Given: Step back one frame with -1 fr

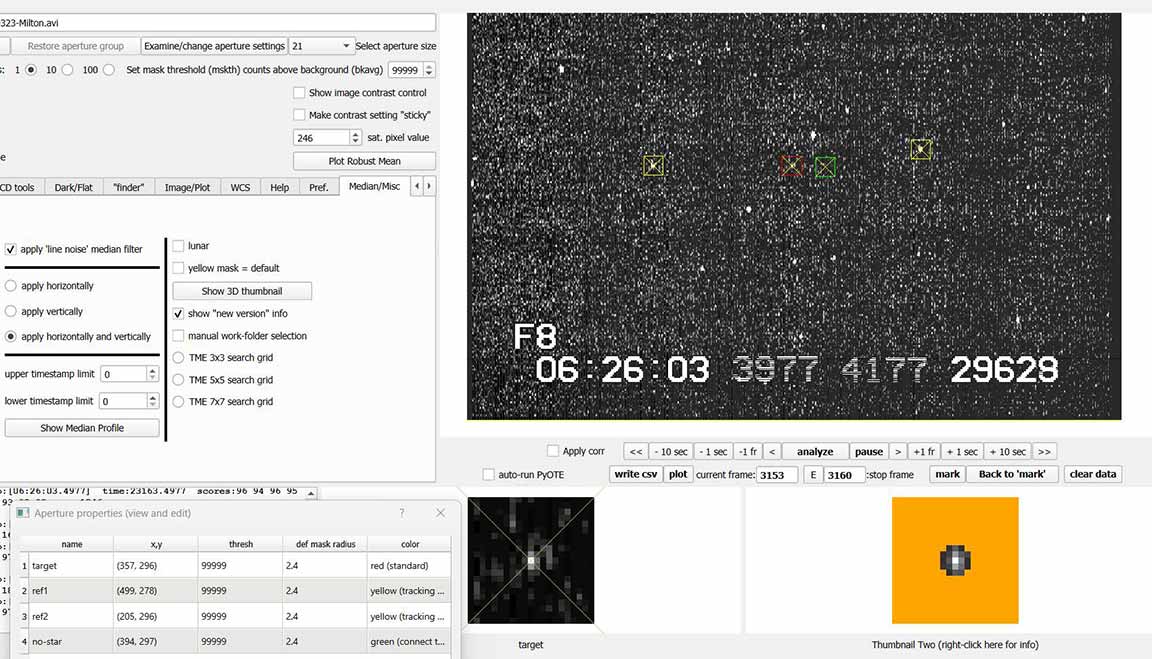Looking at the screenshot, I should pos(746,452).
